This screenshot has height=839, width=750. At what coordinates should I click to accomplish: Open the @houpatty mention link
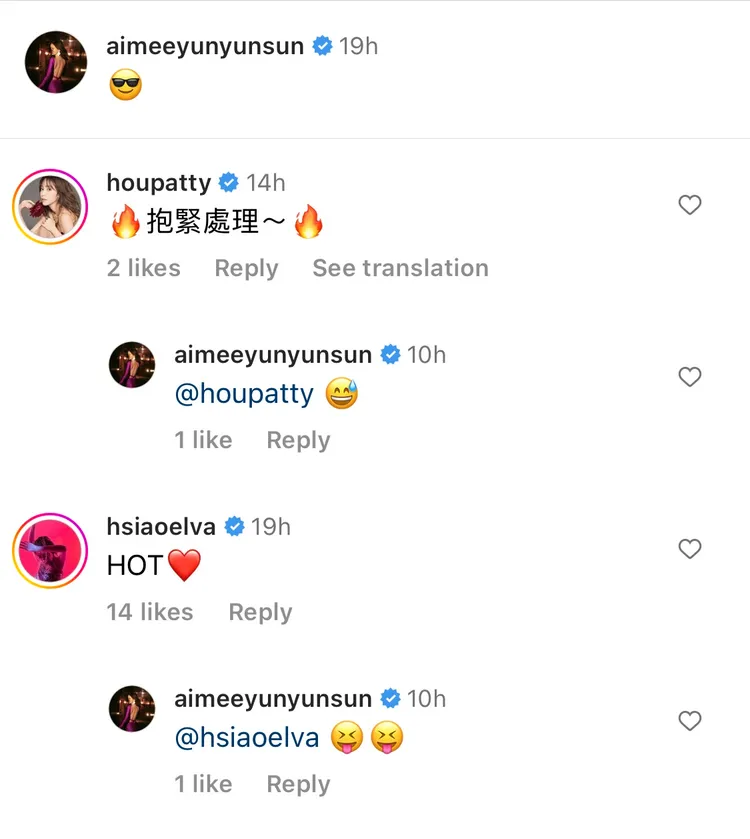(244, 395)
